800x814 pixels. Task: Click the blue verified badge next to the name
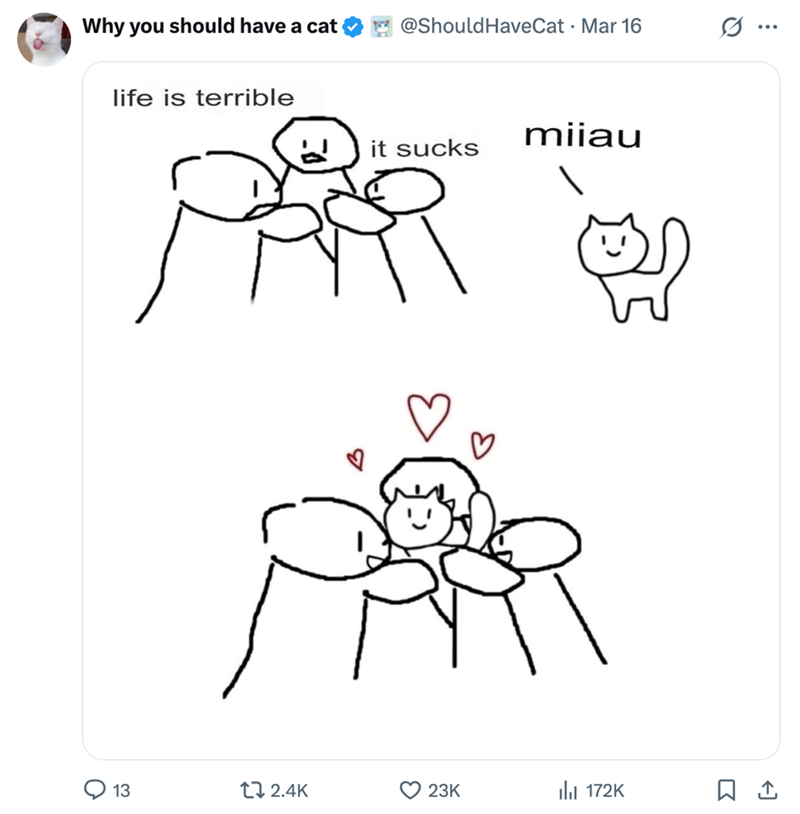(354, 27)
